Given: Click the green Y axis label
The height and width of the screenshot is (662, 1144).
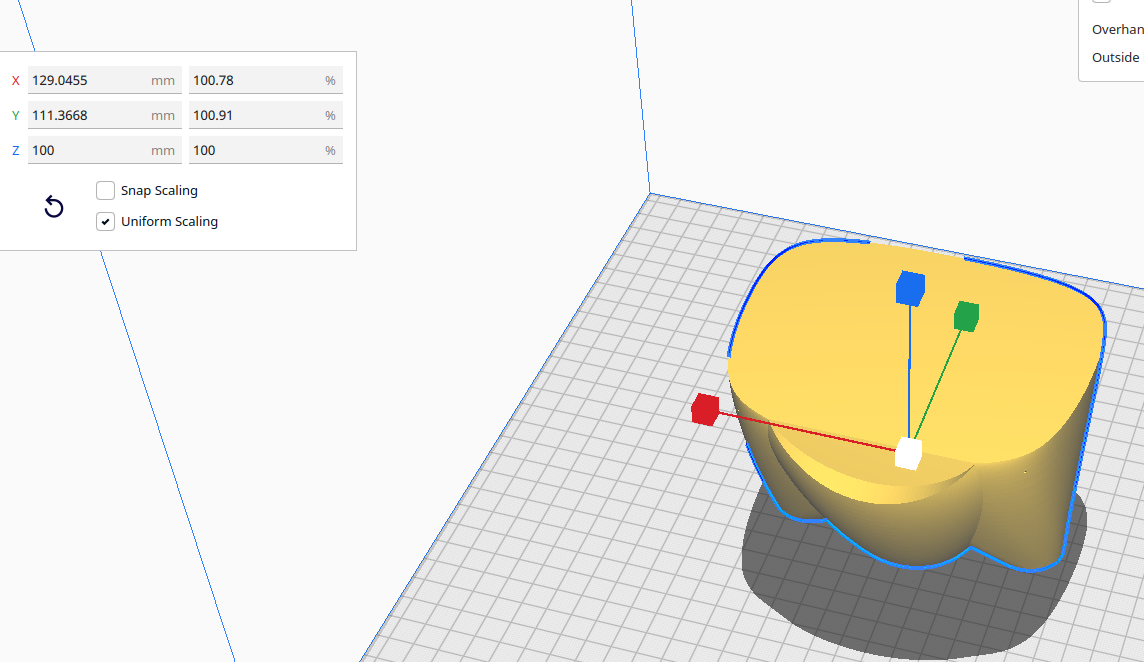Looking at the screenshot, I should click(x=14, y=115).
